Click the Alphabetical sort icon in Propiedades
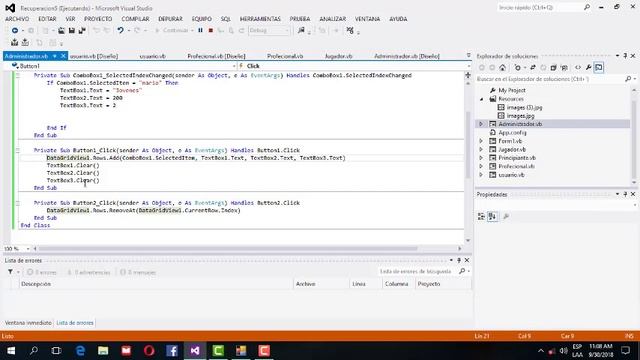Viewport: 640px width, 360px height. coord(492,216)
